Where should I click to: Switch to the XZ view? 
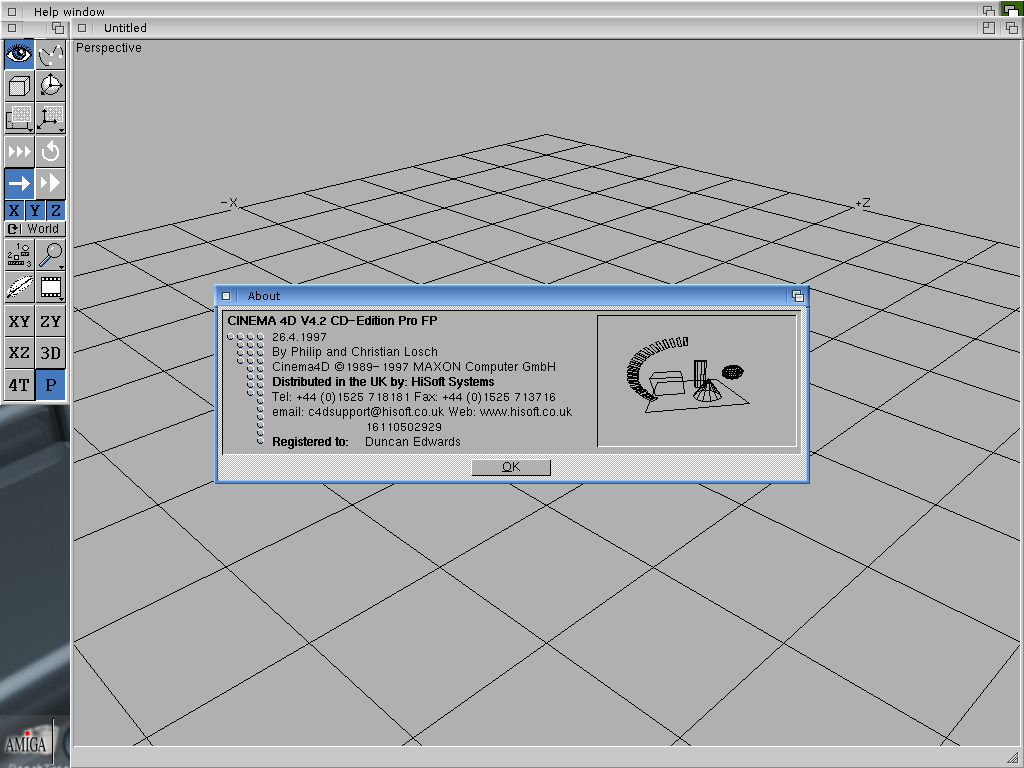point(19,353)
